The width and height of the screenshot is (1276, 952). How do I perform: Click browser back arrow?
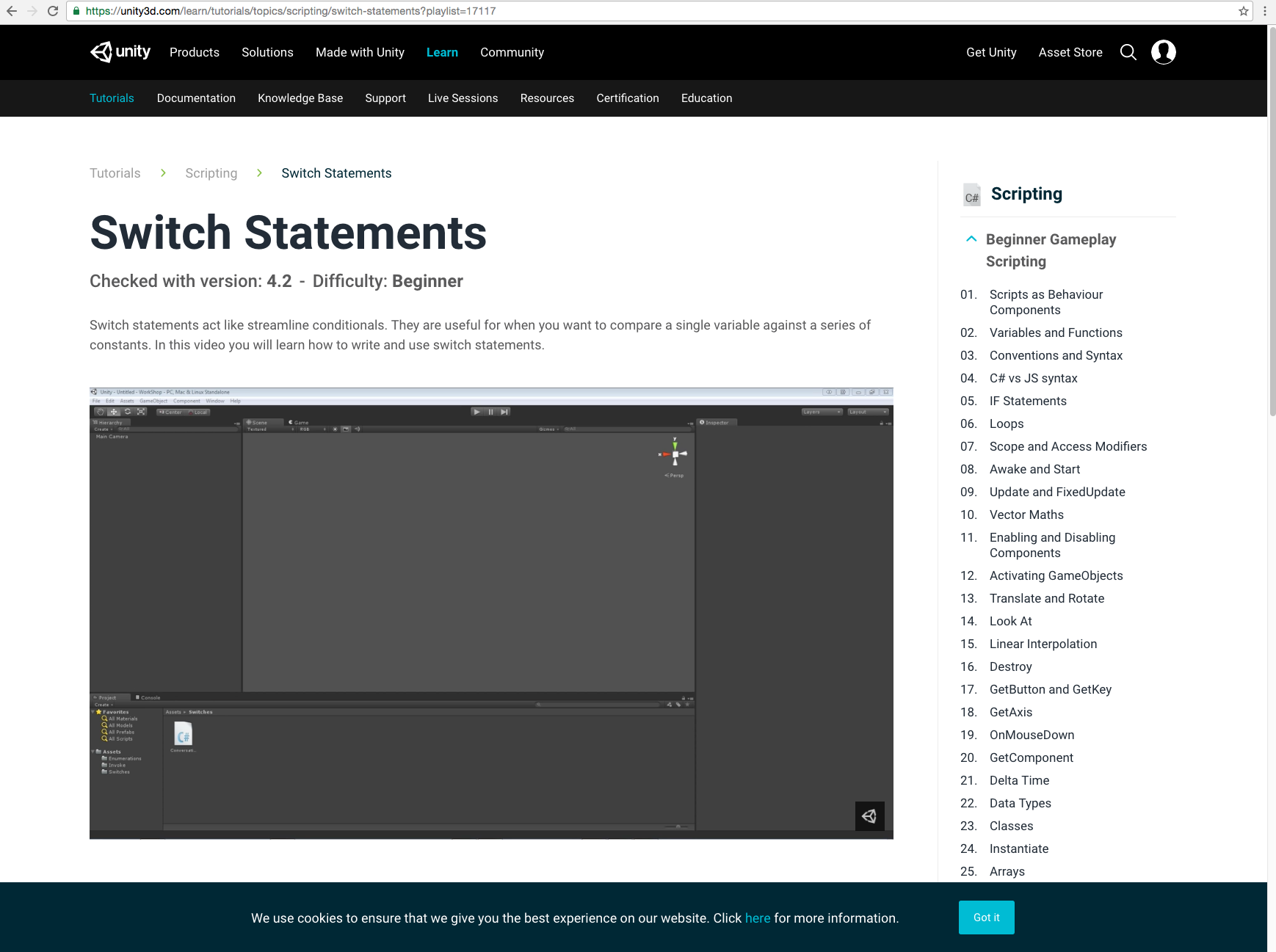point(12,11)
